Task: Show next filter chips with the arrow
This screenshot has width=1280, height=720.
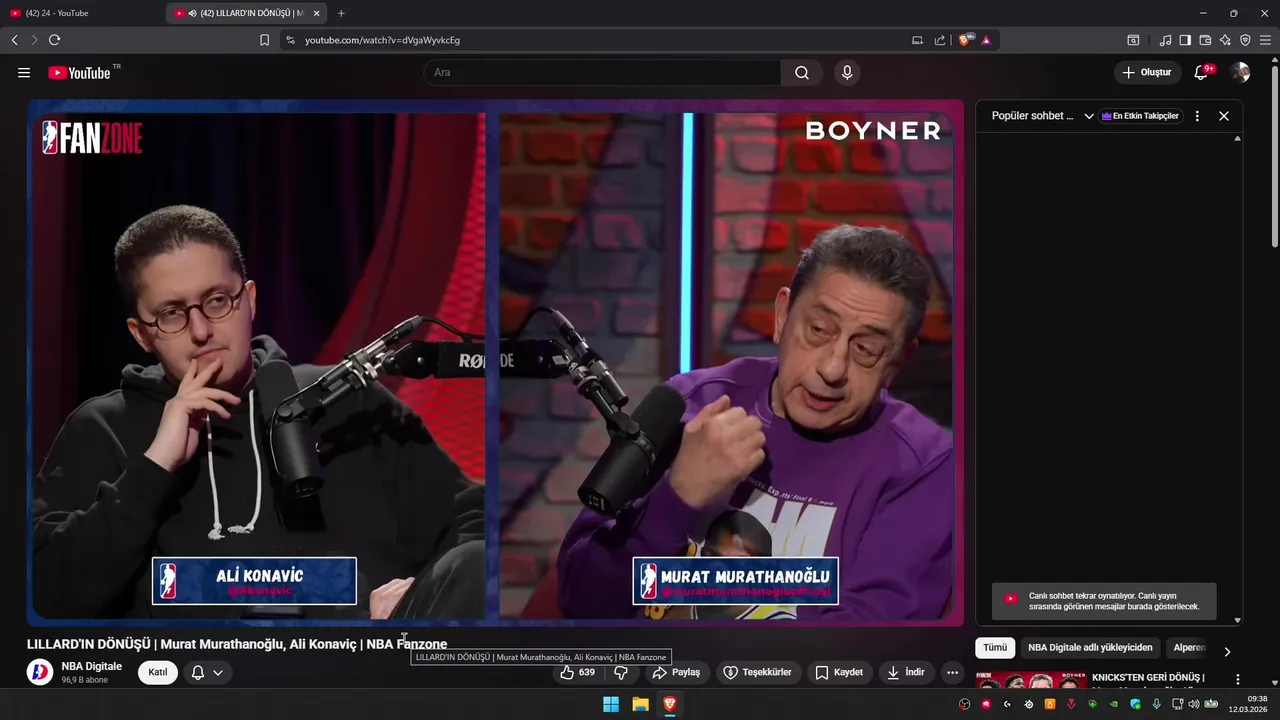Action: tap(1227, 651)
